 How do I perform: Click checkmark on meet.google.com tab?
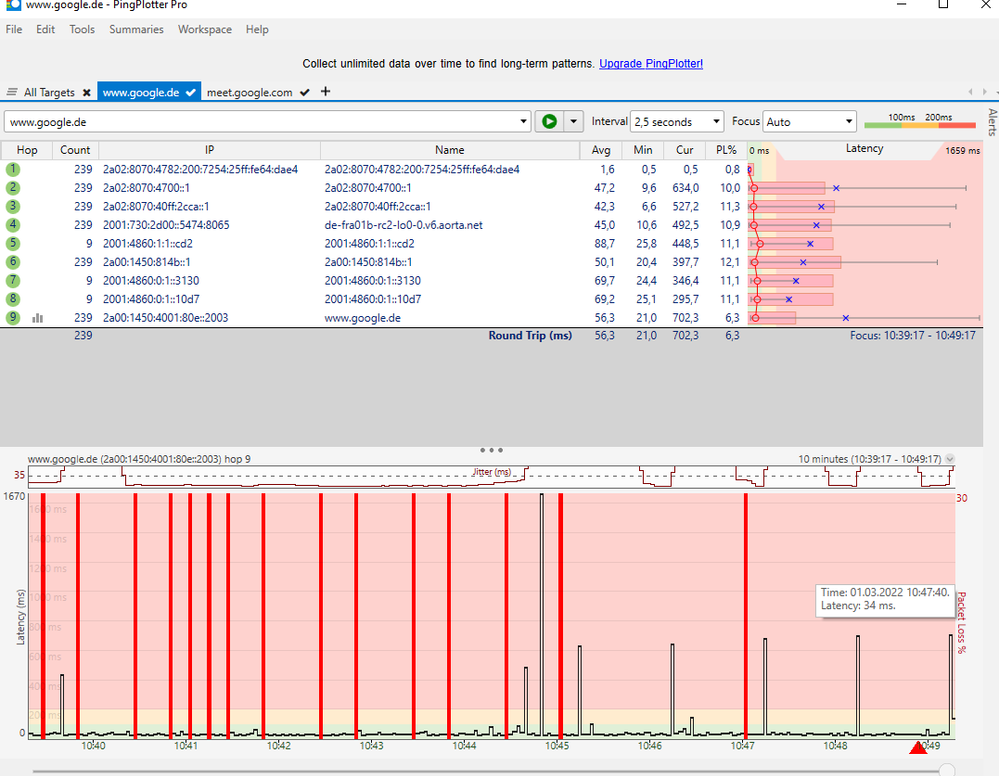pos(305,92)
